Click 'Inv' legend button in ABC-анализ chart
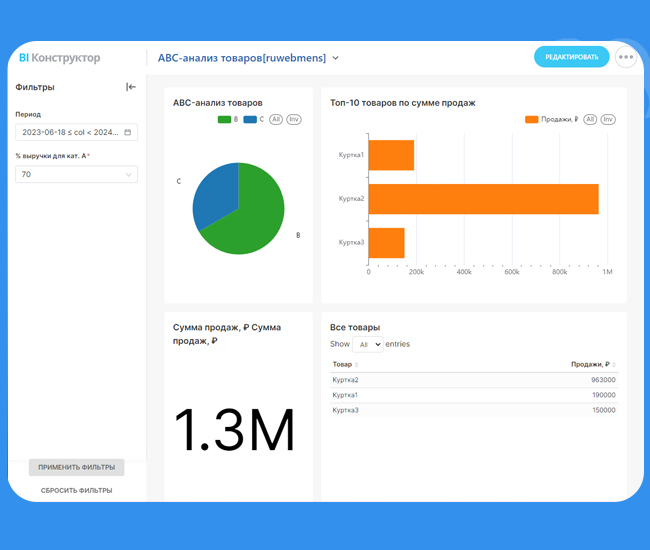 (x=294, y=119)
